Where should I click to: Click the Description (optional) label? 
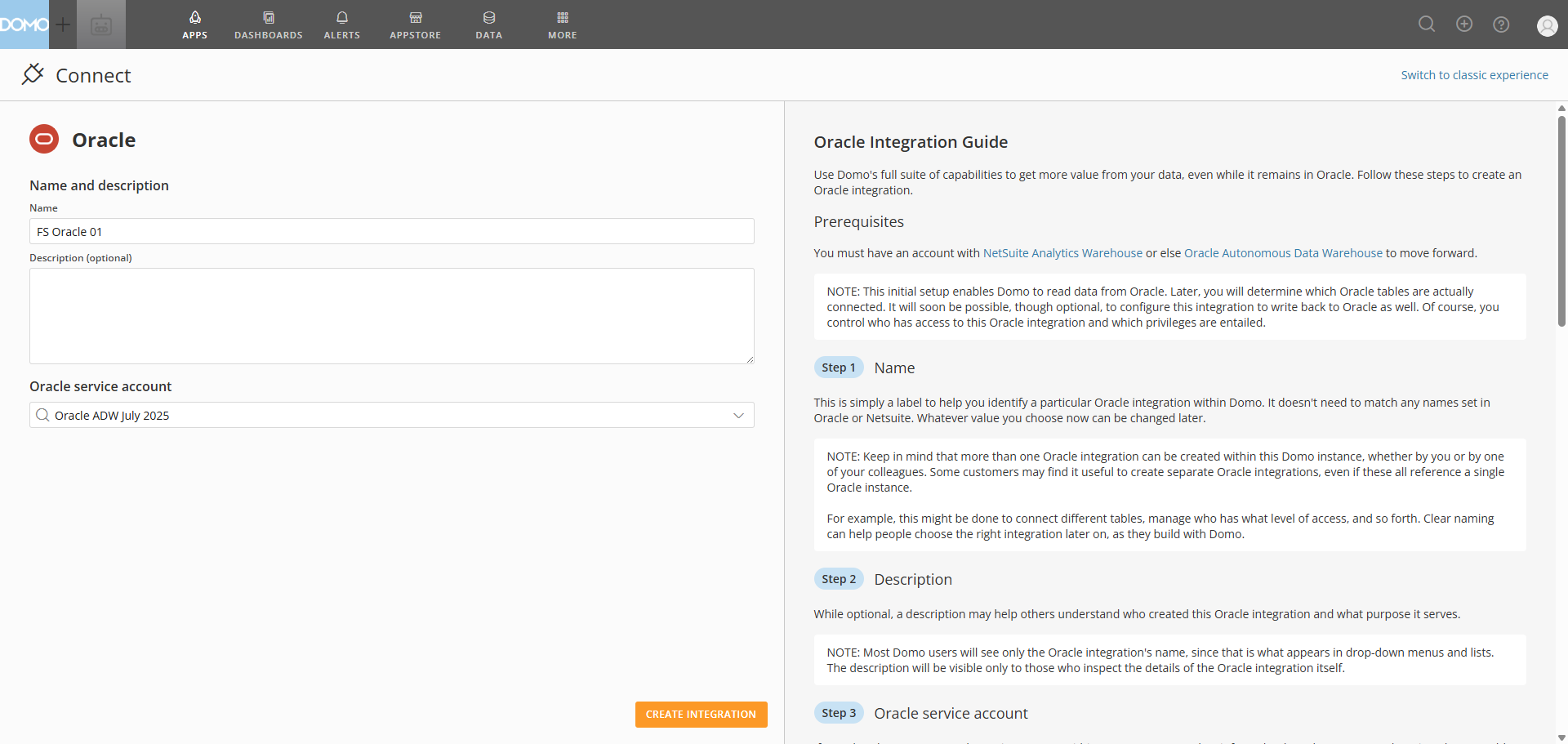[81, 258]
